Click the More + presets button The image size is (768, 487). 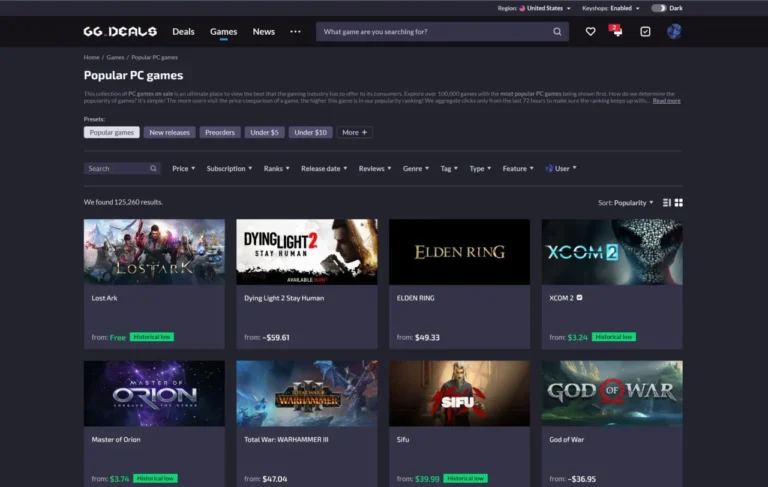355,132
